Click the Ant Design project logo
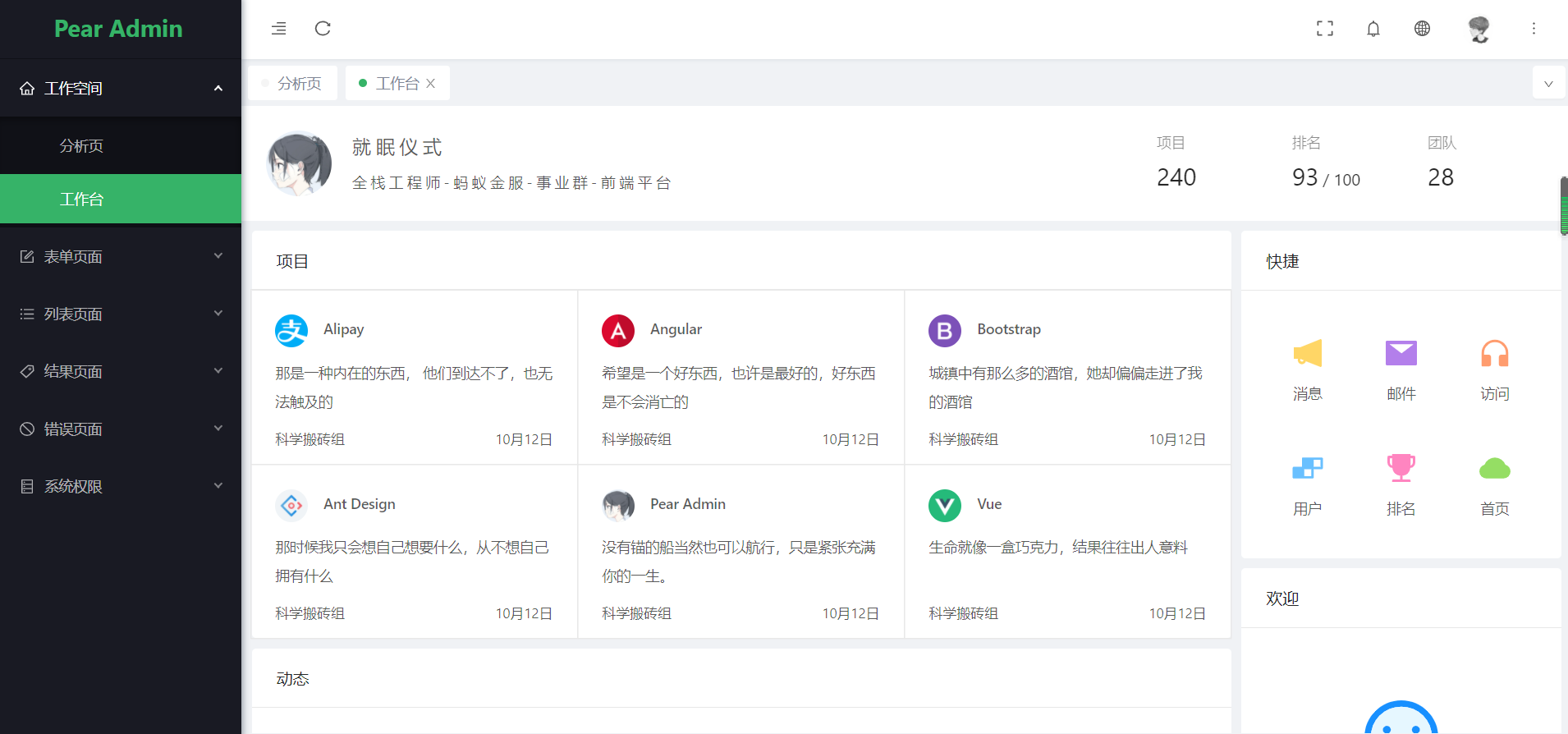The width and height of the screenshot is (1568, 734). (x=291, y=506)
